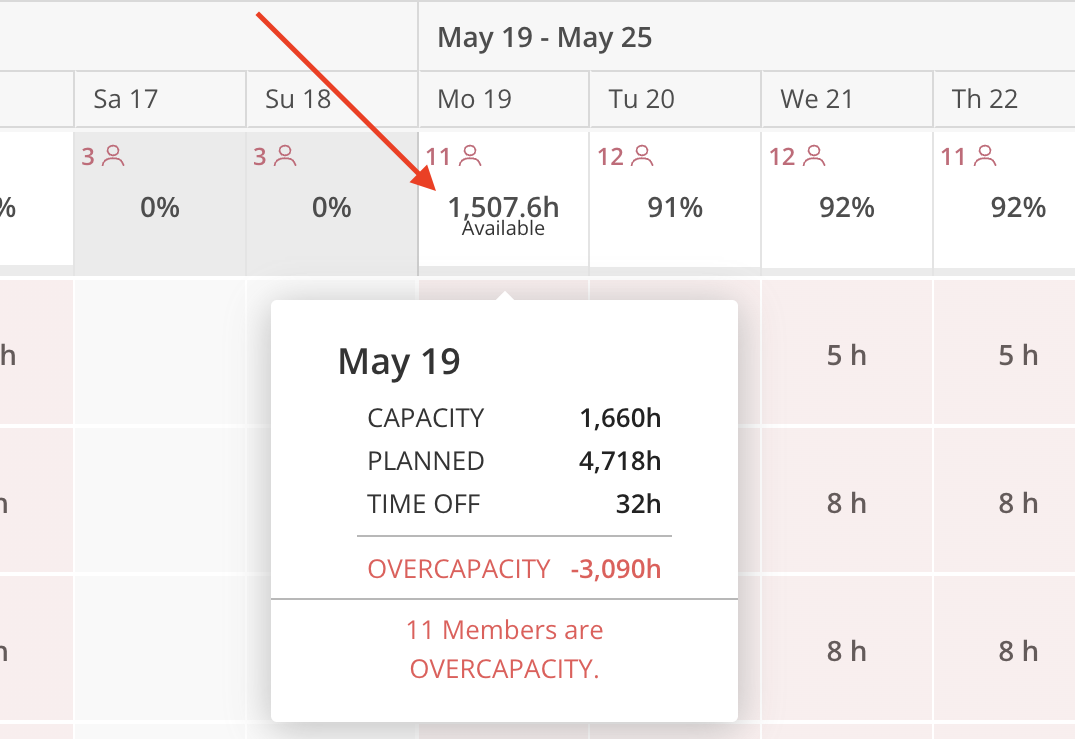Click the 5 h cell under We 21

click(x=847, y=355)
